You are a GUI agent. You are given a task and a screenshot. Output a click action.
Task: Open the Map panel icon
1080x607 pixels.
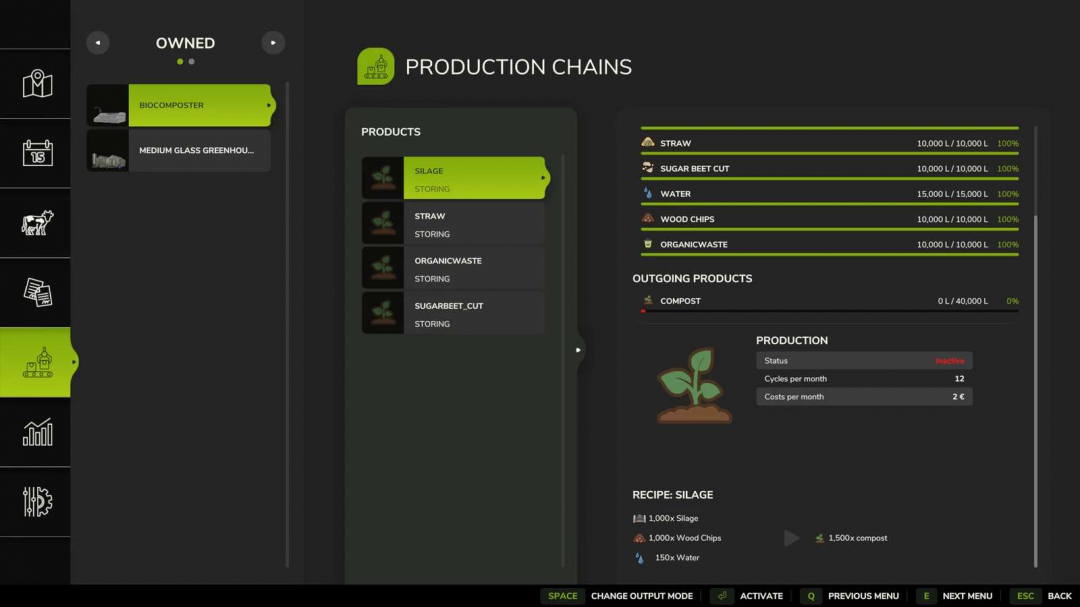[35, 85]
